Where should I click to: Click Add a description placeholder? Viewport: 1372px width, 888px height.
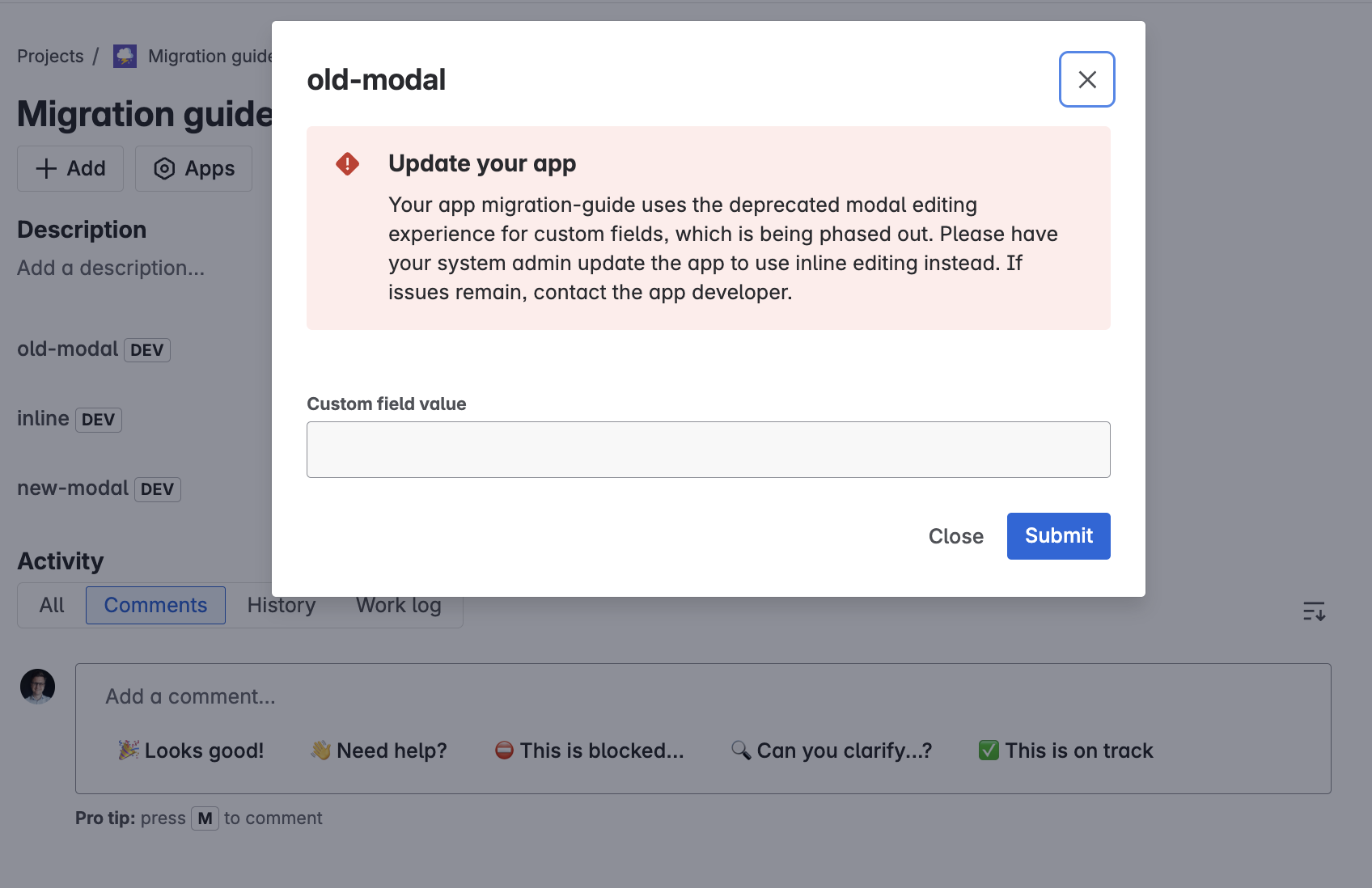click(x=111, y=269)
